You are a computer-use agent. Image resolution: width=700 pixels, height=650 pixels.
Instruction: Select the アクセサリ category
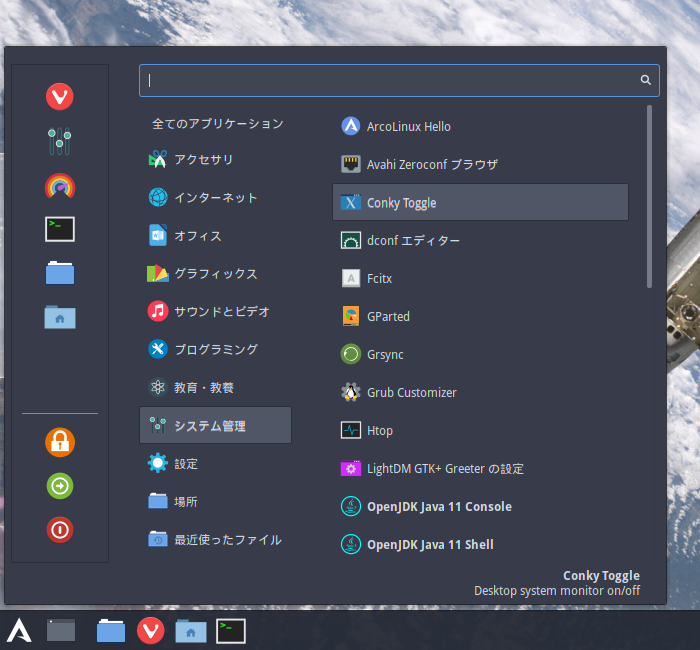[216, 159]
